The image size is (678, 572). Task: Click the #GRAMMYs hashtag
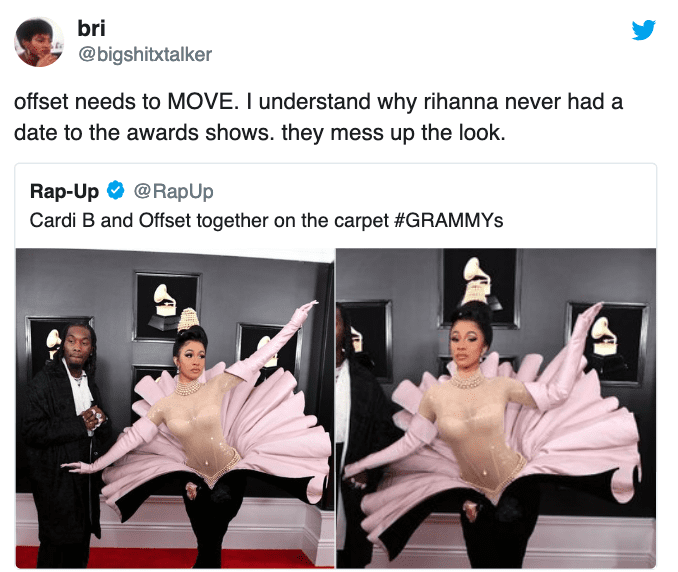pos(449,220)
